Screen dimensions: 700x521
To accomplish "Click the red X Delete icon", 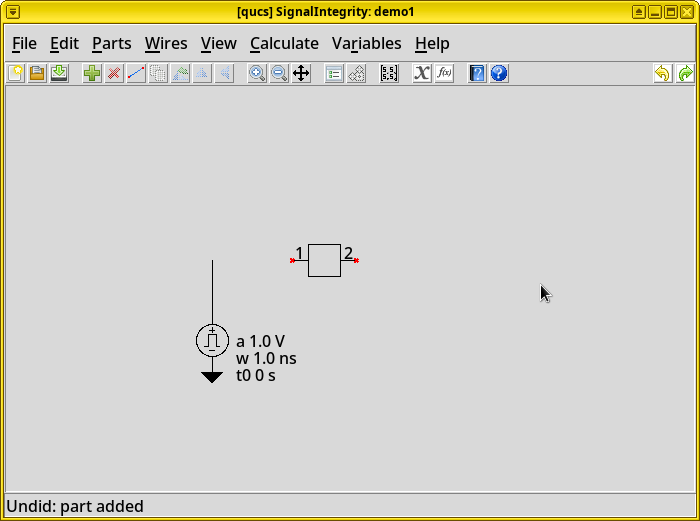I will [x=114, y=73].
